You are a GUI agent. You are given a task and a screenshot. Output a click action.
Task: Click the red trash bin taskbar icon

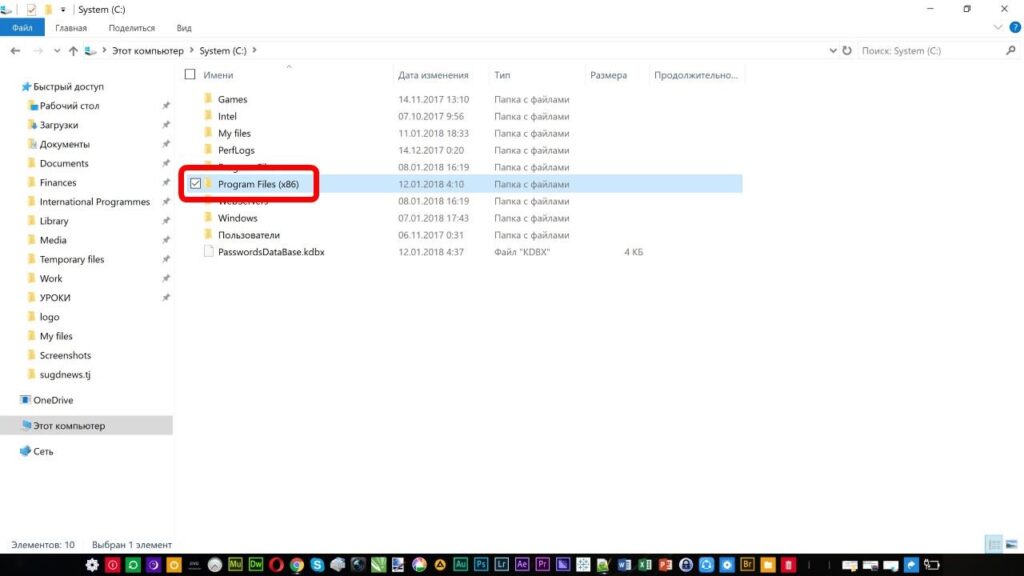[x=788, y=565]
